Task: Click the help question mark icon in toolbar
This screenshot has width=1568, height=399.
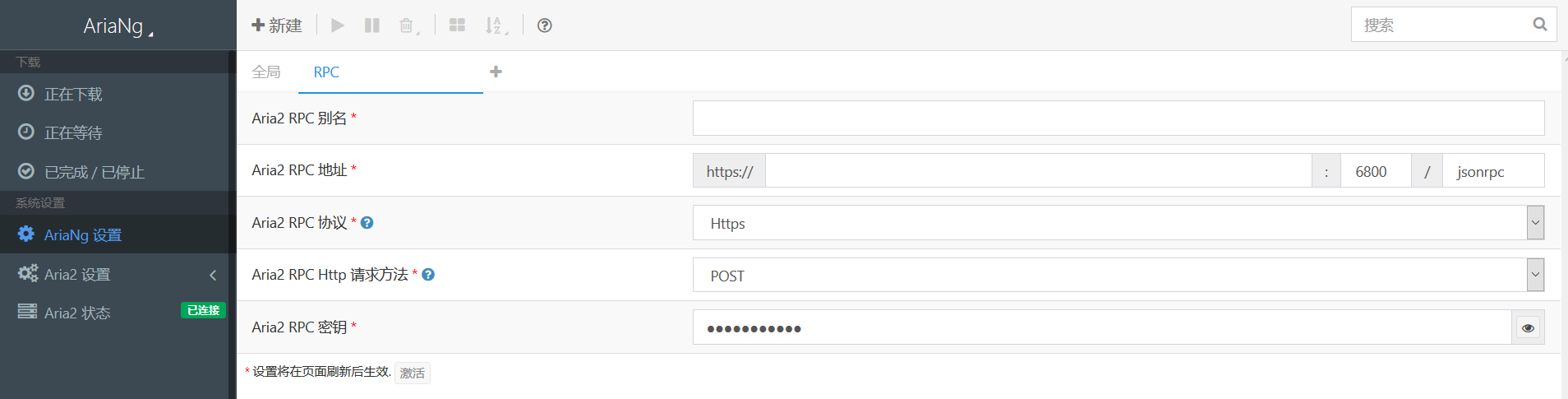Action: (544, 26)
